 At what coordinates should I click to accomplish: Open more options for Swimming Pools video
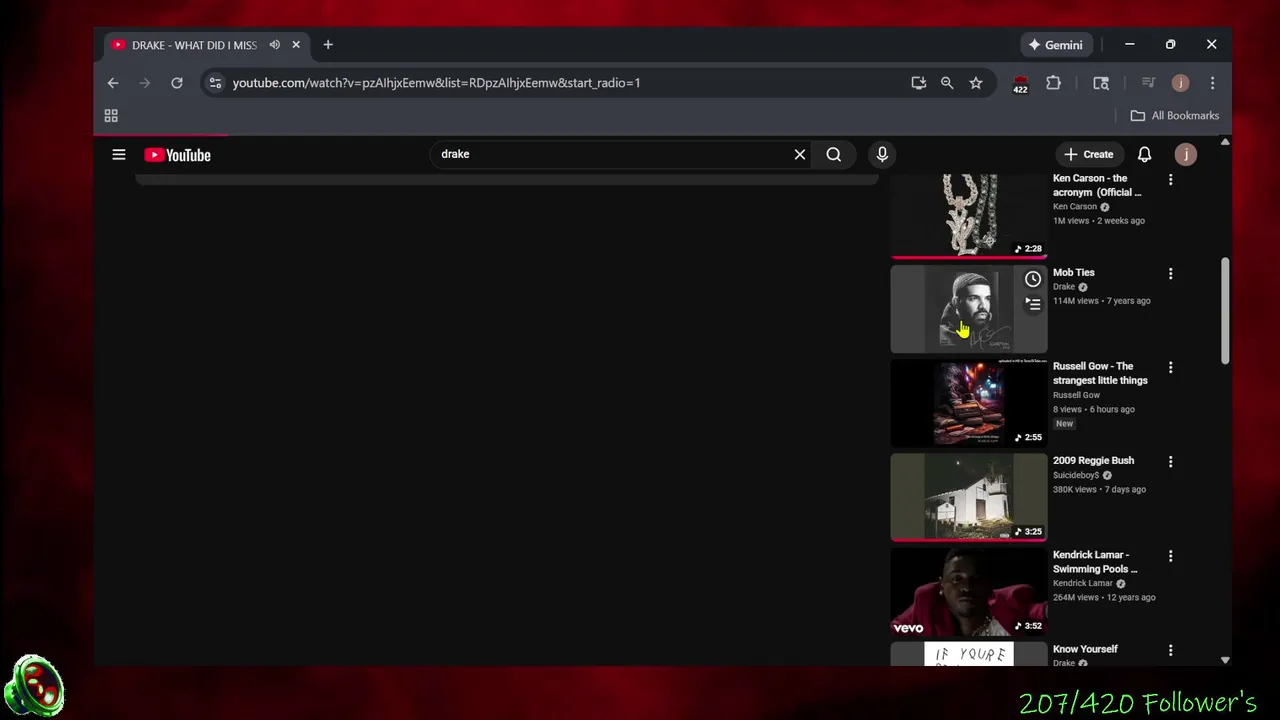pyautogui.click(x=1170, y=556)
